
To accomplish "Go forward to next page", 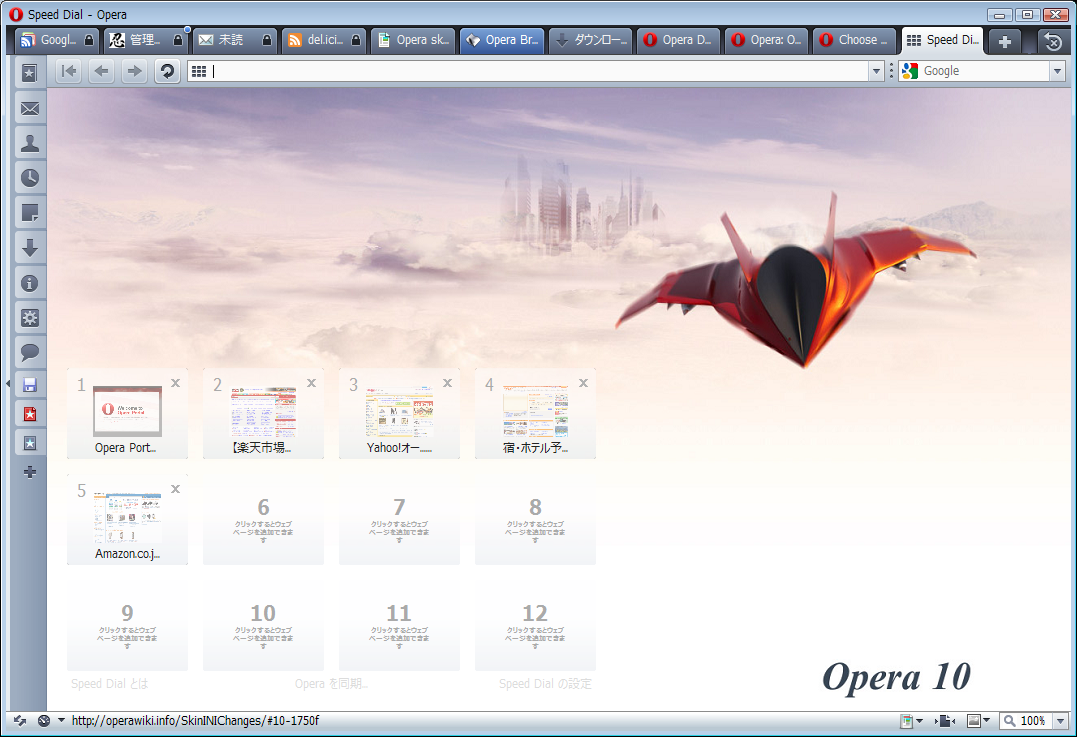I will 135,71.
